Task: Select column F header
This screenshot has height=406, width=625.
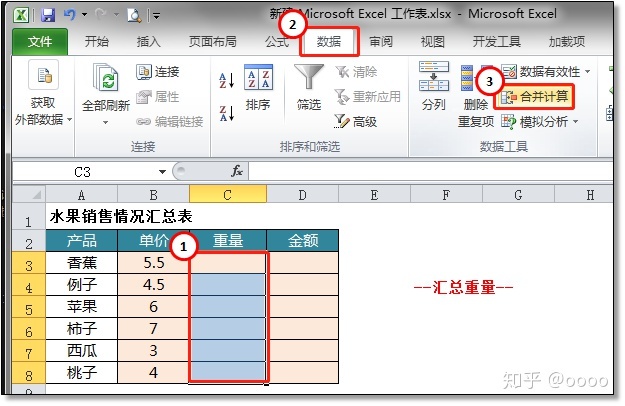Action: coord(446,195)
